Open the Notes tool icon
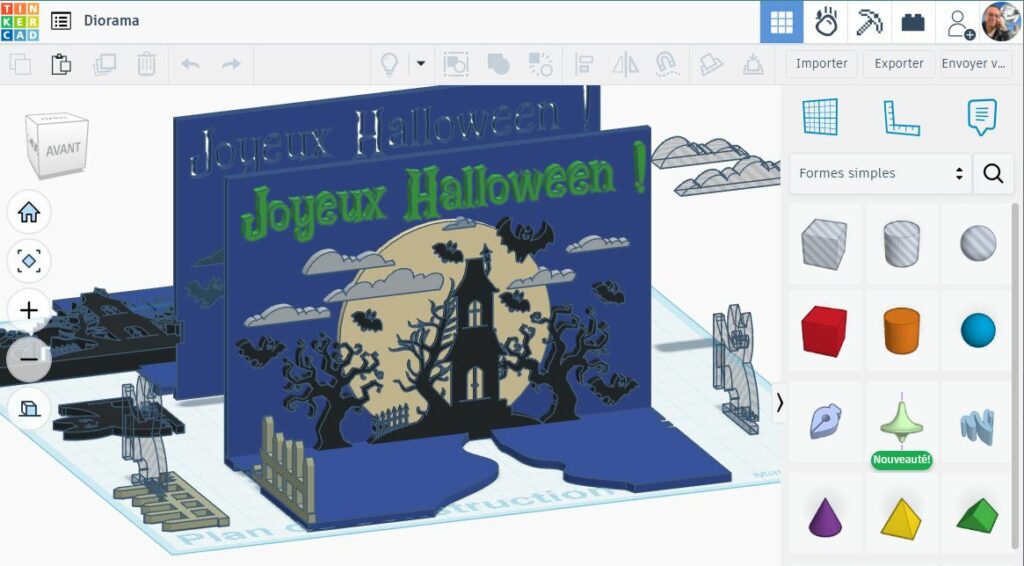The width and height of the screenshot is (1024, 566). pyautogui.click(x=982, y=118)
